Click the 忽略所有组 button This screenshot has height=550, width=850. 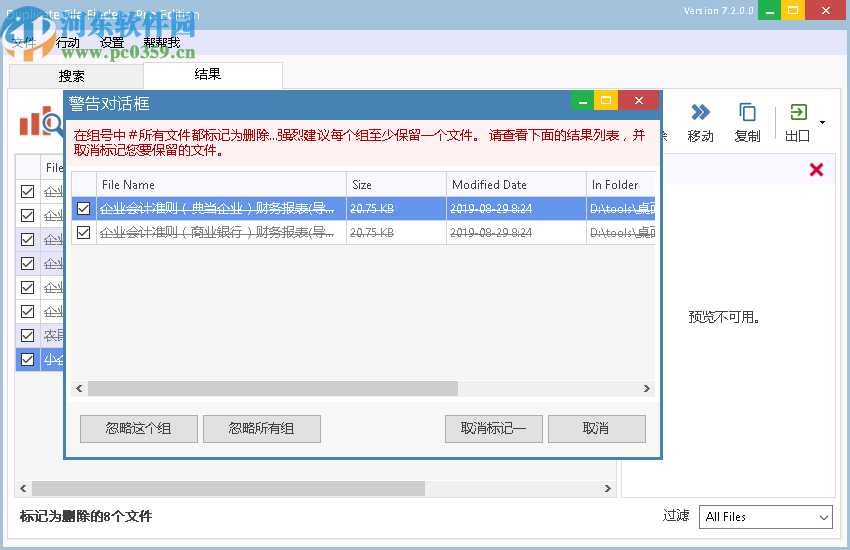pyautogui.click(x=262, y=429)
